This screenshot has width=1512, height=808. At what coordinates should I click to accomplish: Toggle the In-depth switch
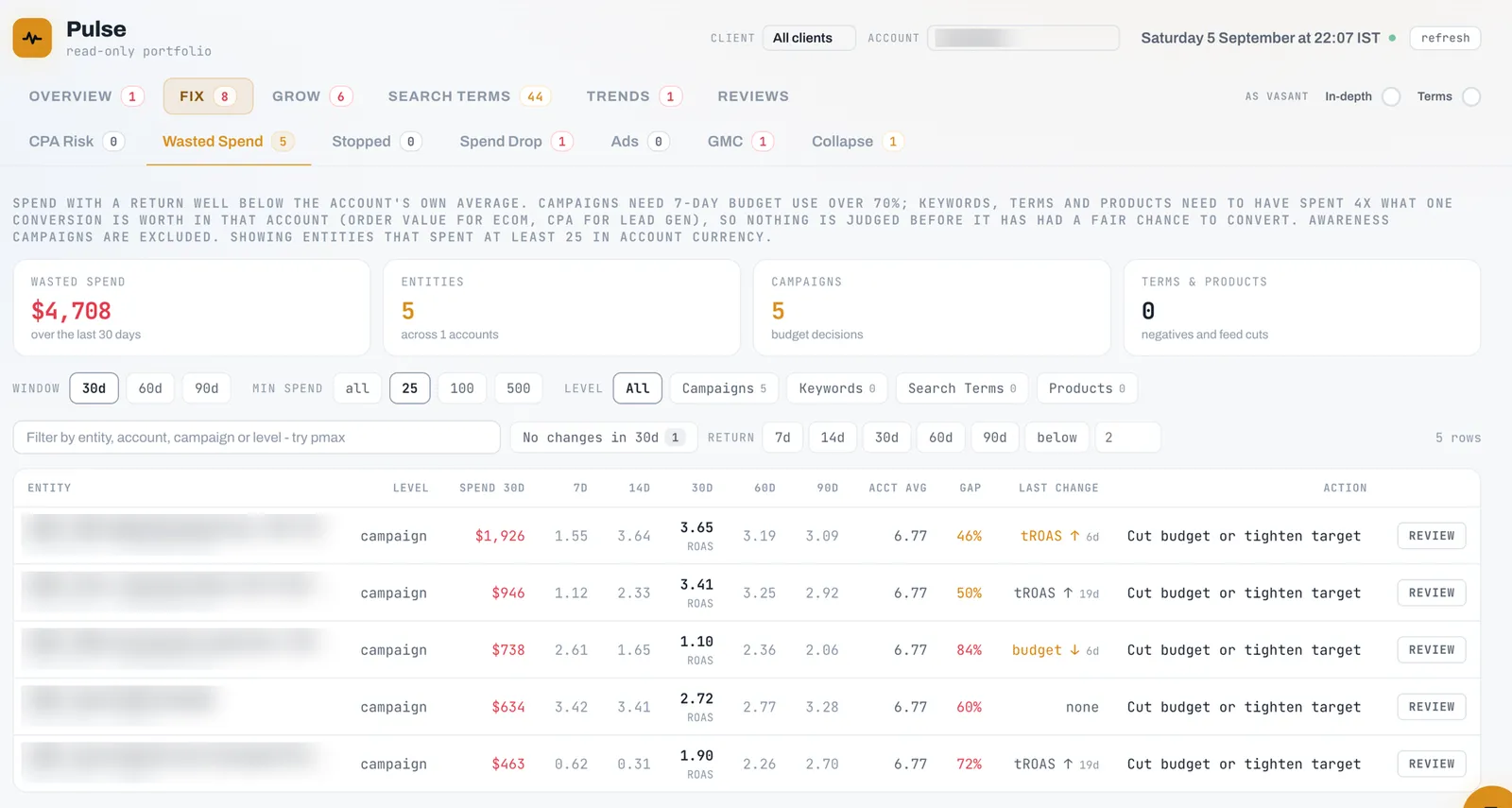(1391, 96)
